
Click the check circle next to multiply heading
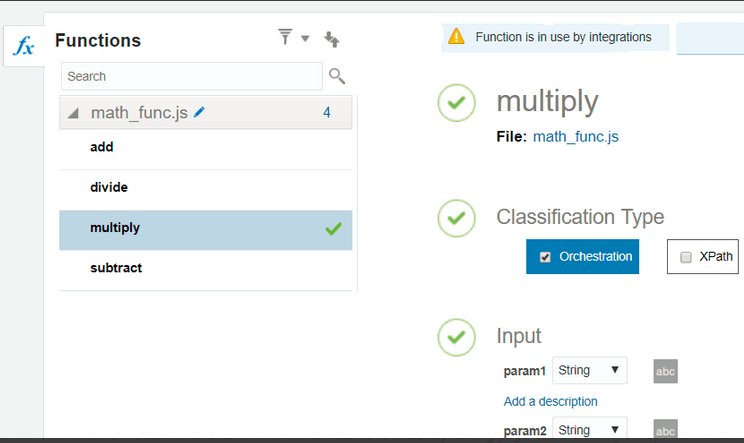click(x=456, y=102)
